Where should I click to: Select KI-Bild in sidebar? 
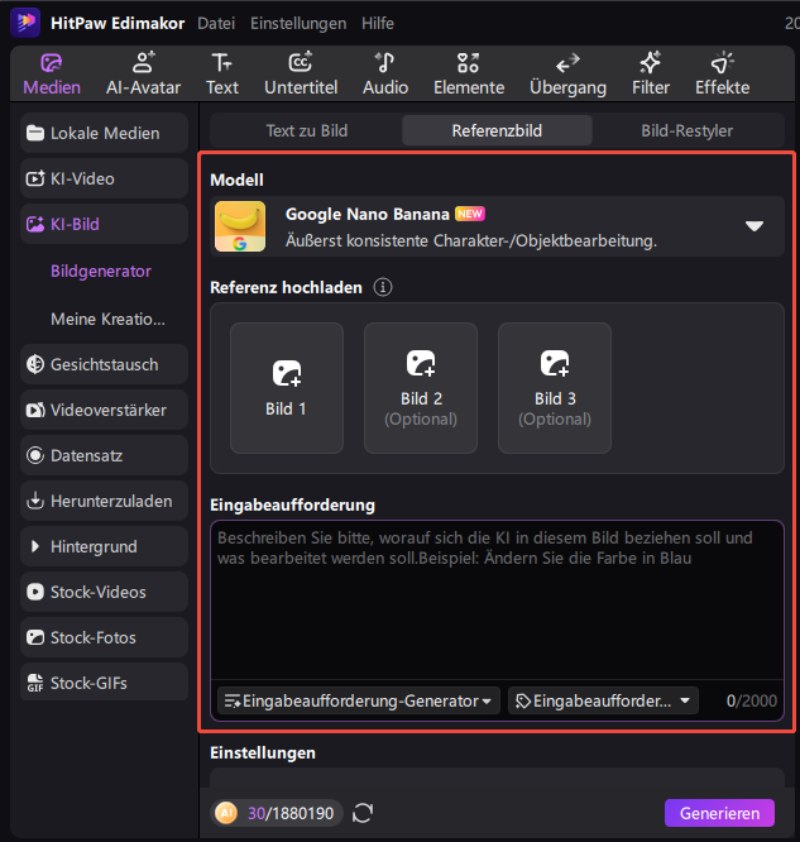click(104, 224)
